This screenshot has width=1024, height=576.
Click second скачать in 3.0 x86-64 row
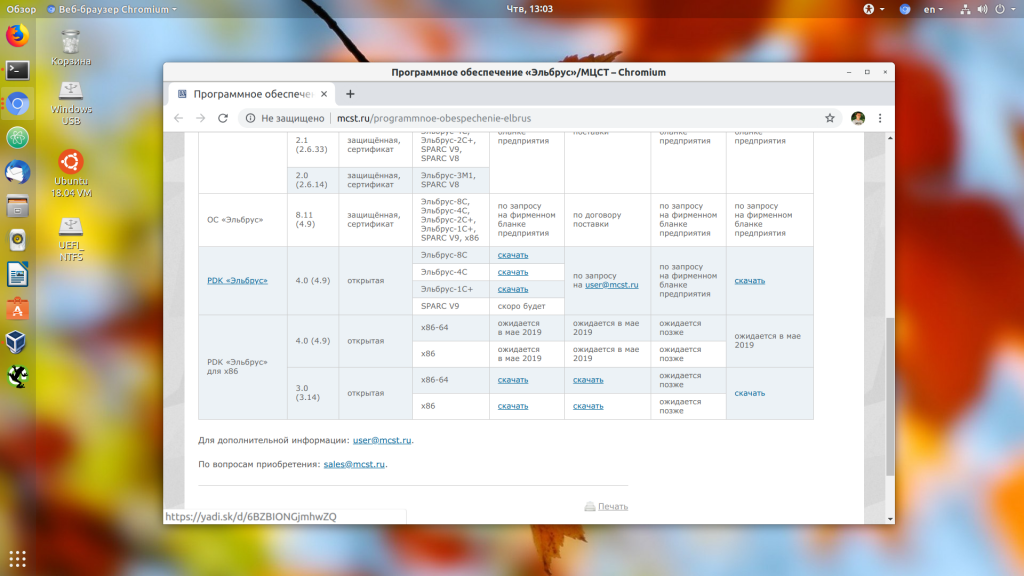588,380
